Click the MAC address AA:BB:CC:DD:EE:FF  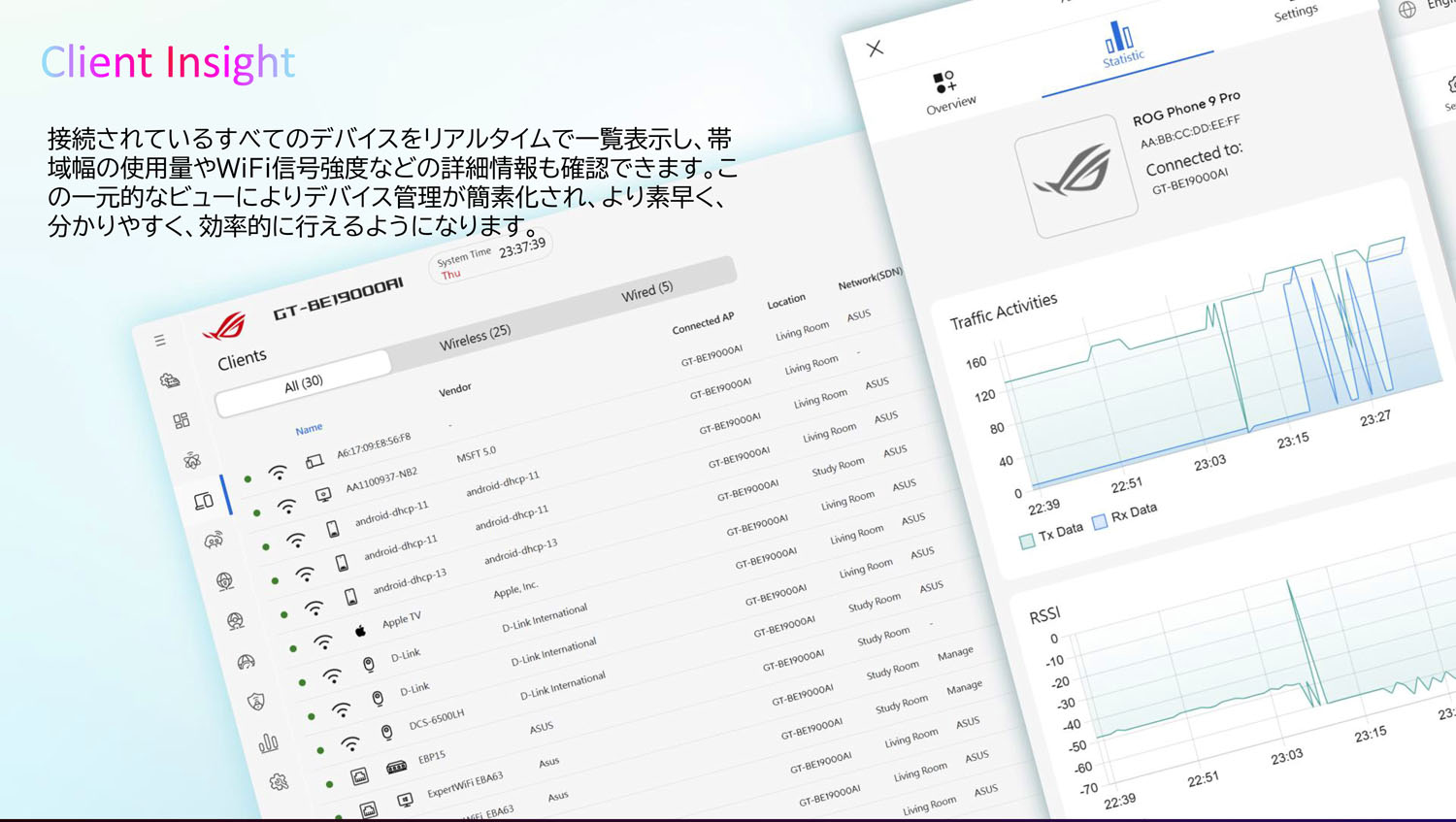[x=1190, y=132]
